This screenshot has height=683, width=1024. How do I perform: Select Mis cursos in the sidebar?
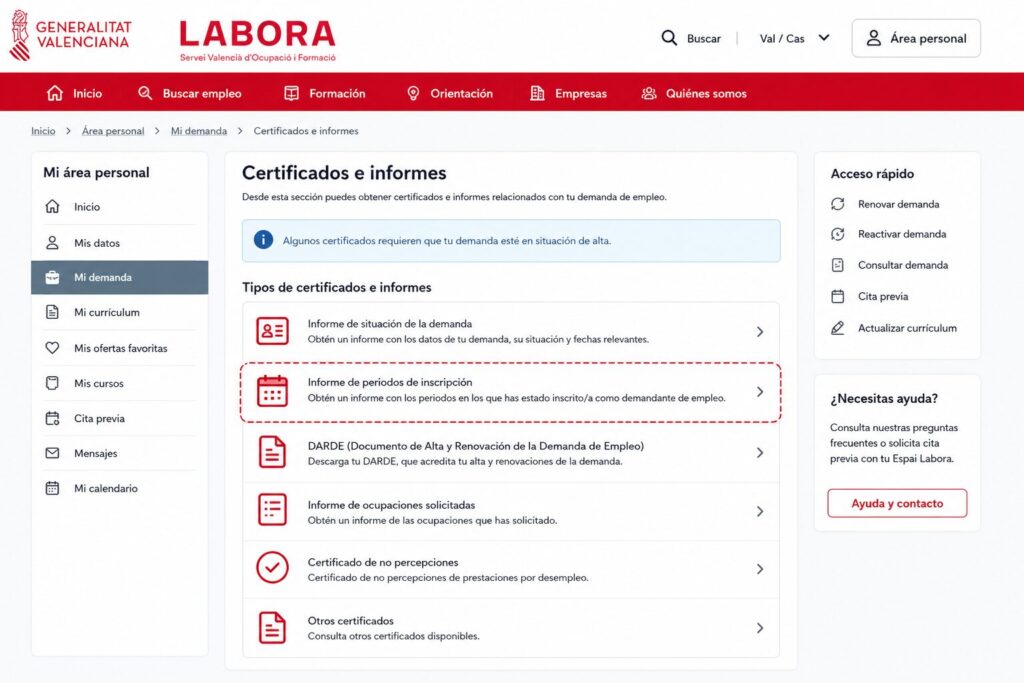(x=120, y=383)
